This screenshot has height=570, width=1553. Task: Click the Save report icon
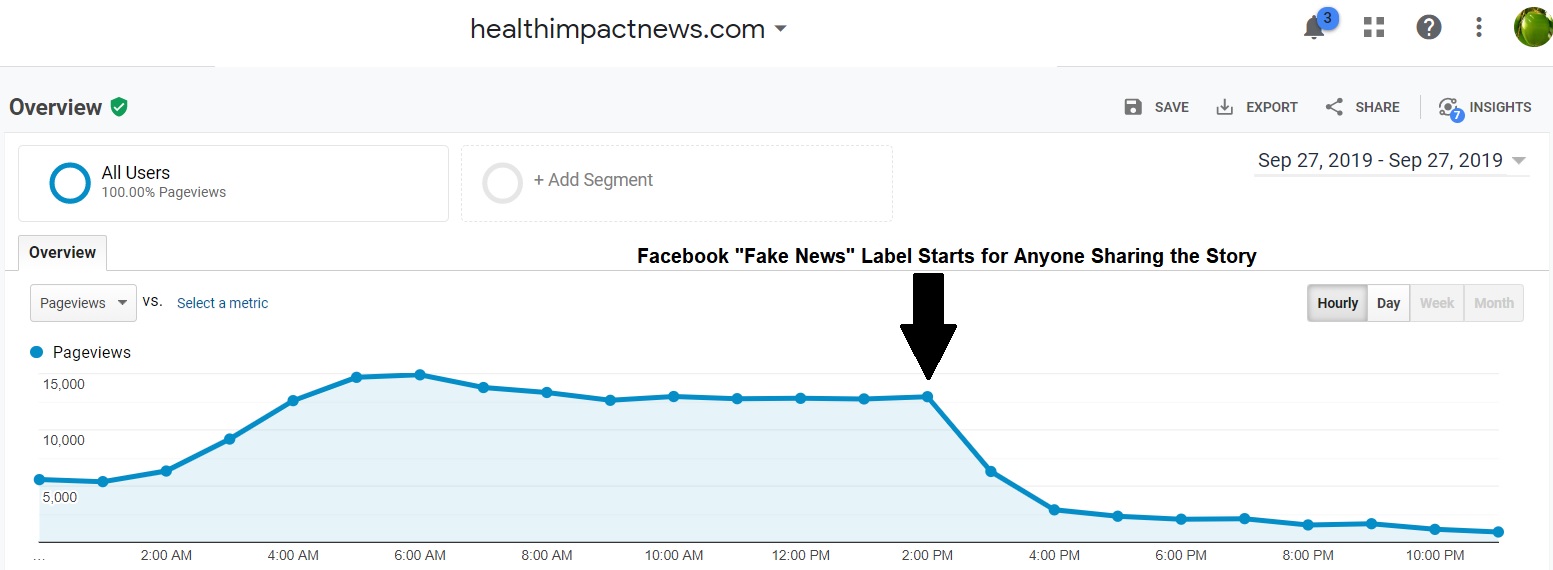[1133, 107]
